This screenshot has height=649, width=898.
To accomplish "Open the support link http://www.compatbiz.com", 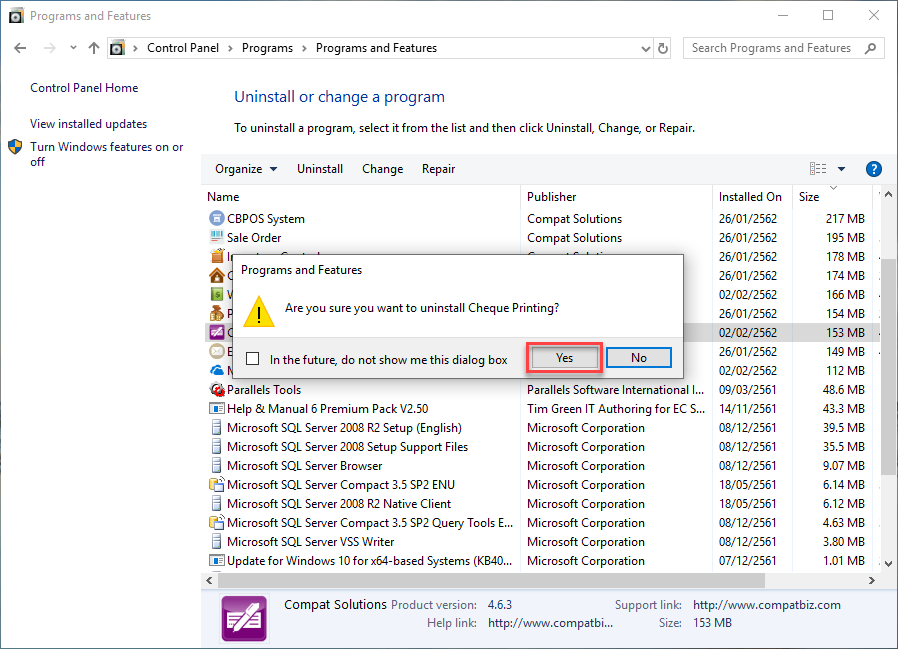I will click(767, 605).
